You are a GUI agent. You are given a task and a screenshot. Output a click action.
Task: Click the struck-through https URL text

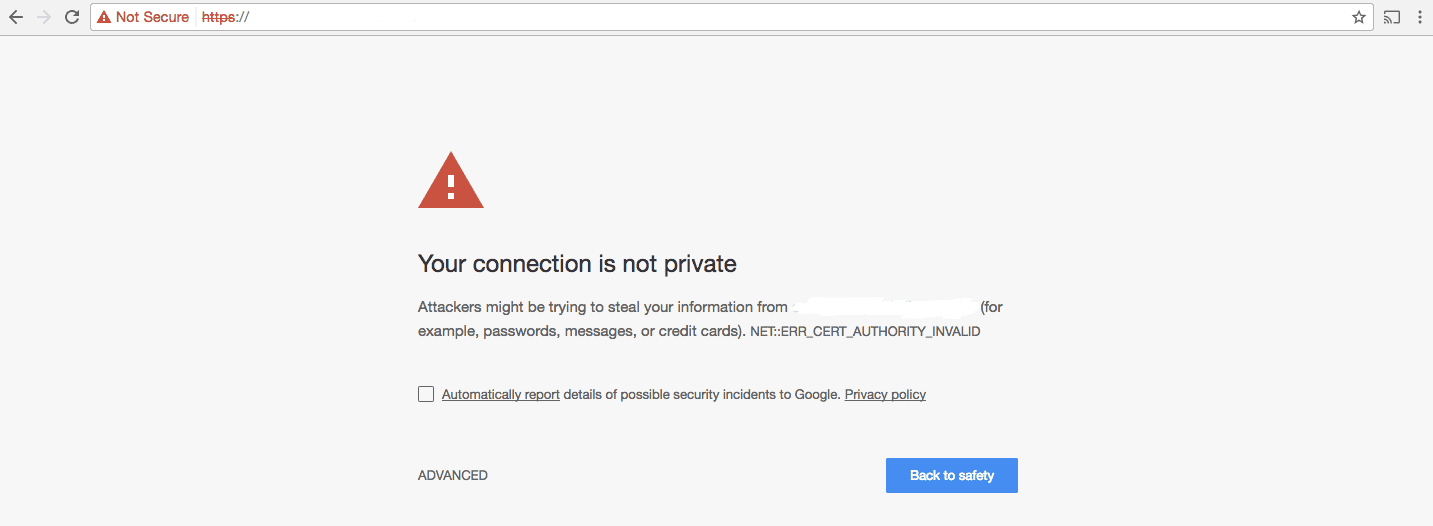click(225, 17)
